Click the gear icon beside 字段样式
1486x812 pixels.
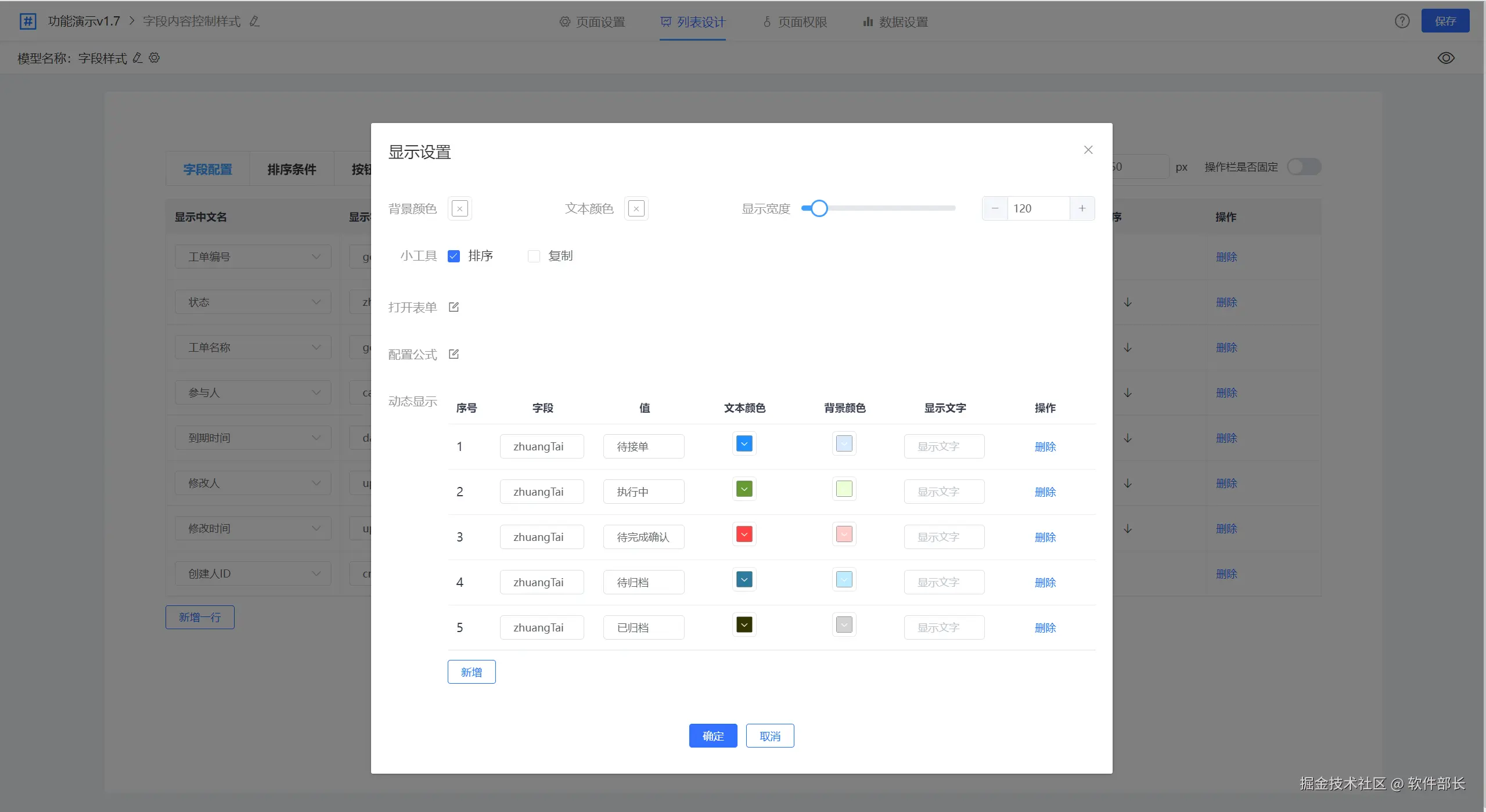[x=154, y=58]
